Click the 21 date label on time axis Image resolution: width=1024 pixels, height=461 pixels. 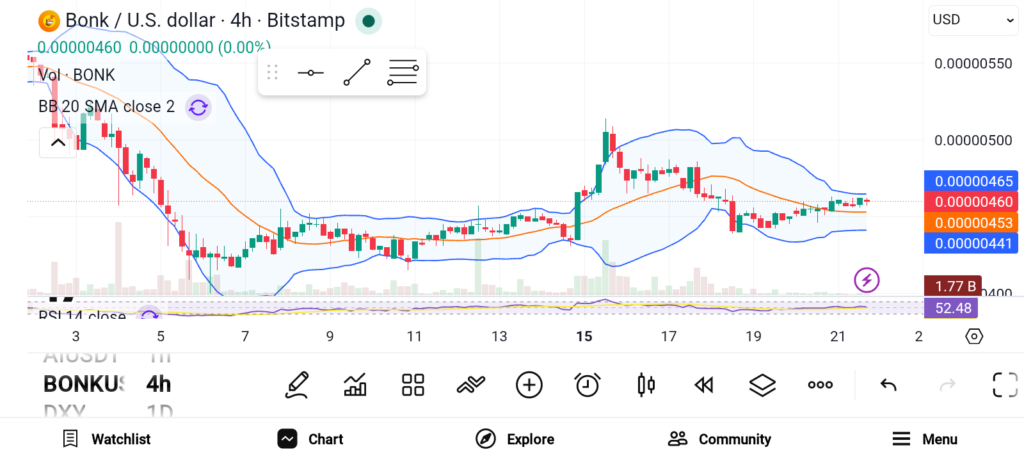click(837, 337)
